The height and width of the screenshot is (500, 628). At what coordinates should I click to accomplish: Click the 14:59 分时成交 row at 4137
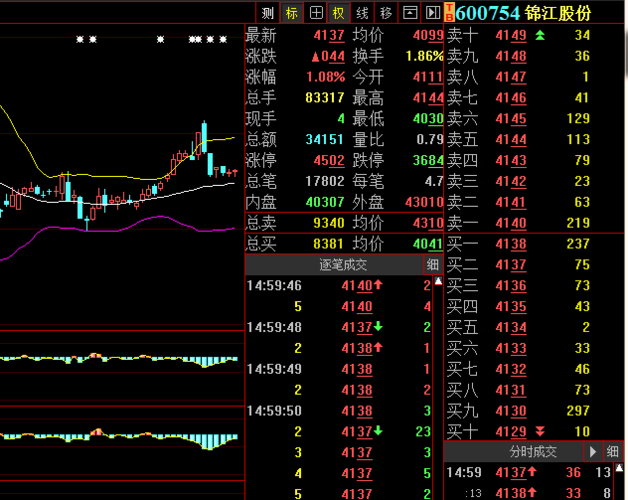pyautogui.click(x=529, y=472)
